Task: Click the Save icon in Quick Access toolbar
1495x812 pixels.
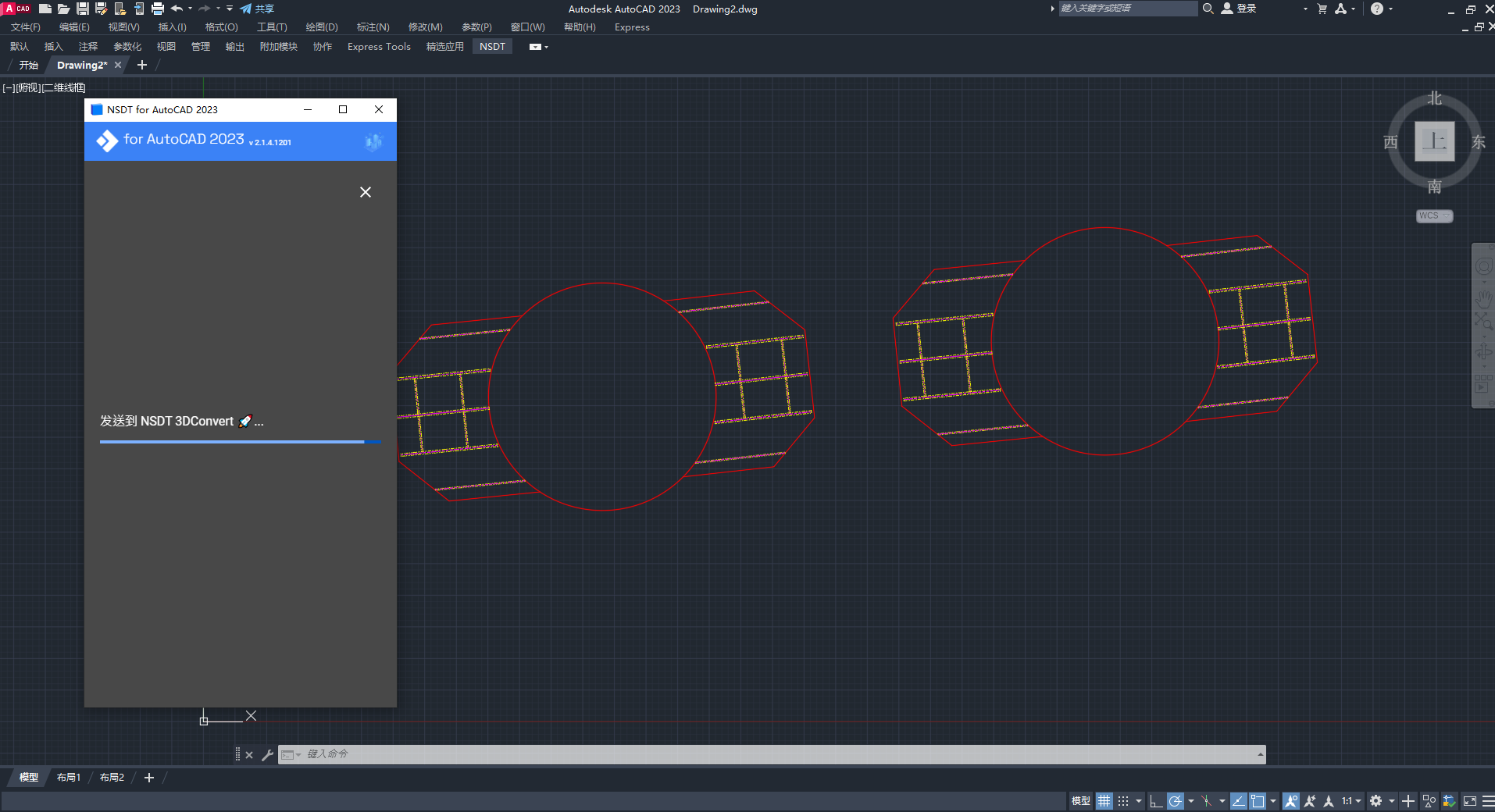Action: coord(81,9)
